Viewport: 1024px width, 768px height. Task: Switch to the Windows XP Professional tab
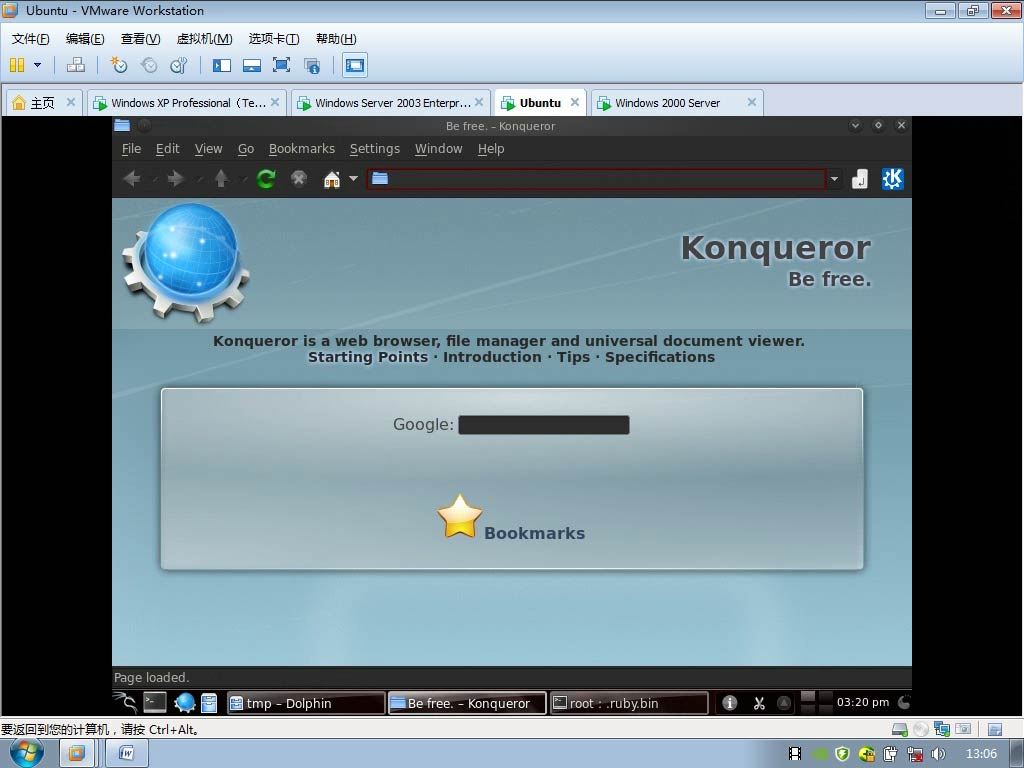(x=187, y=103)
